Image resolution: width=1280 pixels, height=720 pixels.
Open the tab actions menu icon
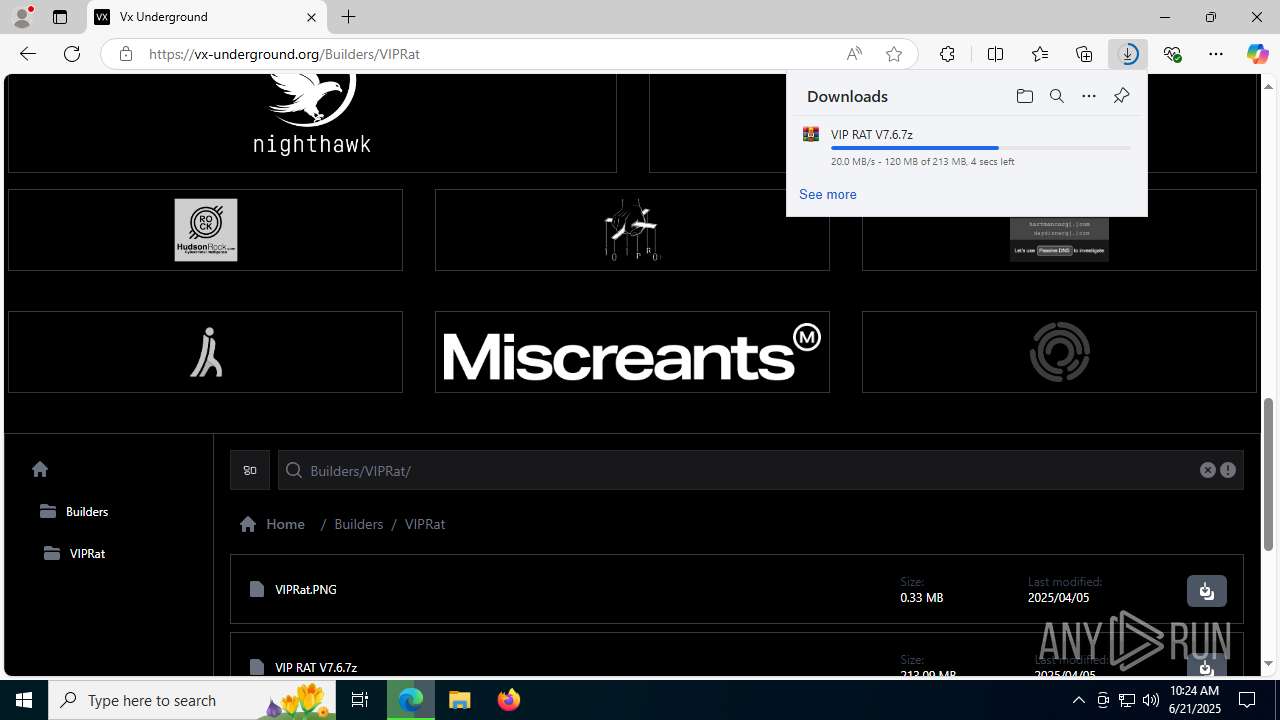[60, 17]
